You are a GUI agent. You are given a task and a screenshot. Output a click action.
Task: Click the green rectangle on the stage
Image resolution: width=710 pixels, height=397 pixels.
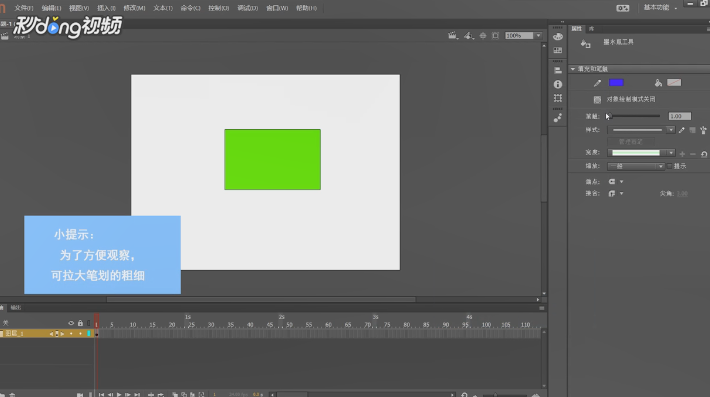coord(273,159)
